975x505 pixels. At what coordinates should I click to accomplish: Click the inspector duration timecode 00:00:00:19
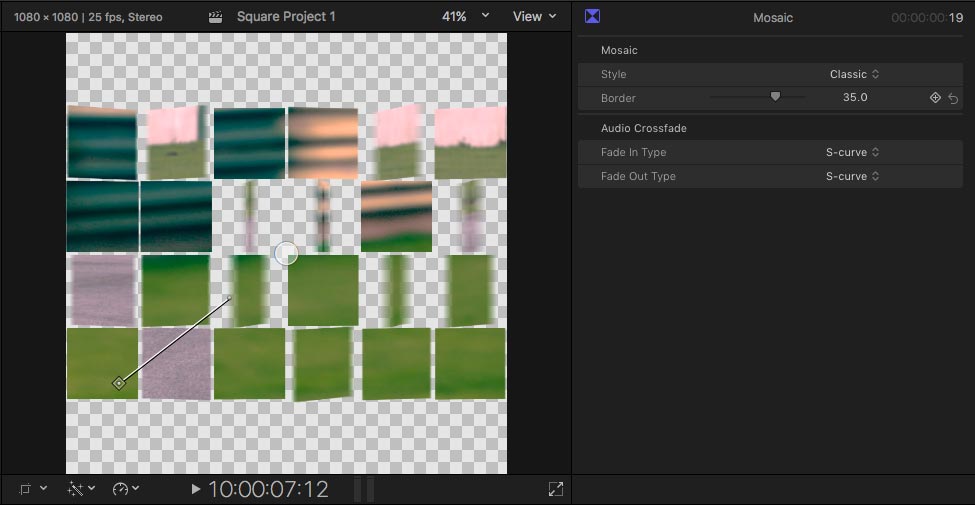point(927,17)
